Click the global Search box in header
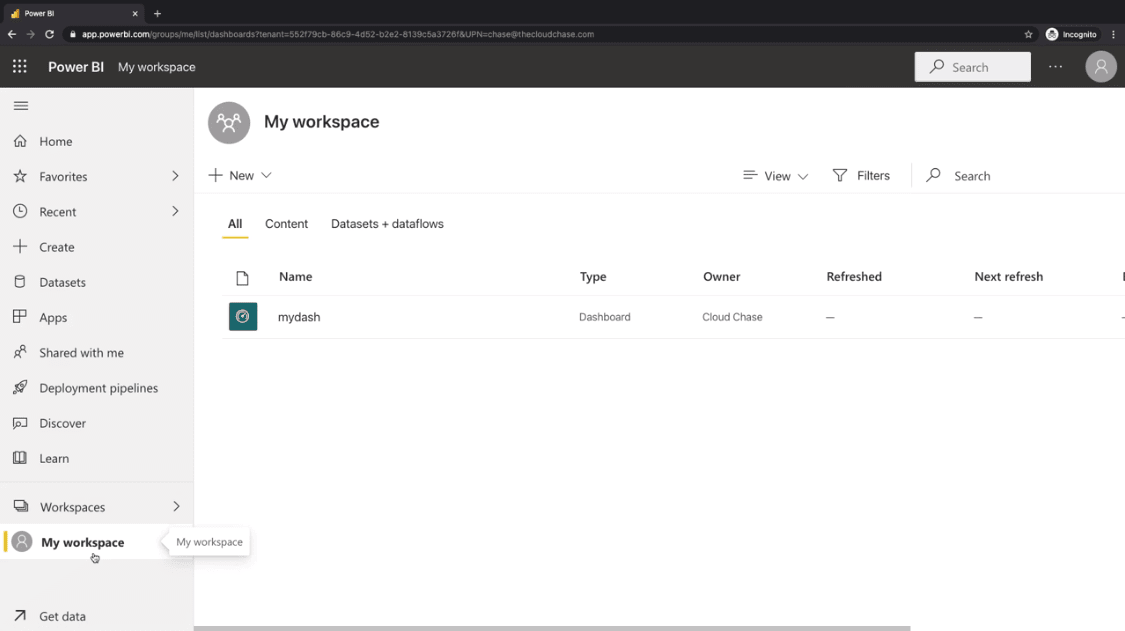1125x631 pixels. coord(972,67)
